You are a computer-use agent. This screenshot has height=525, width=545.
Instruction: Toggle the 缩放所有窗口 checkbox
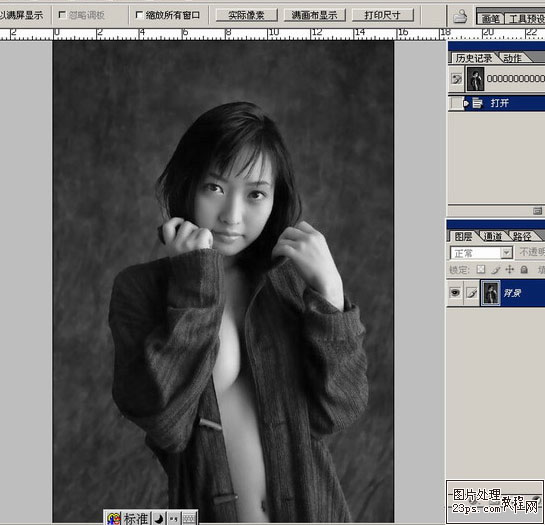pos(139,15)
